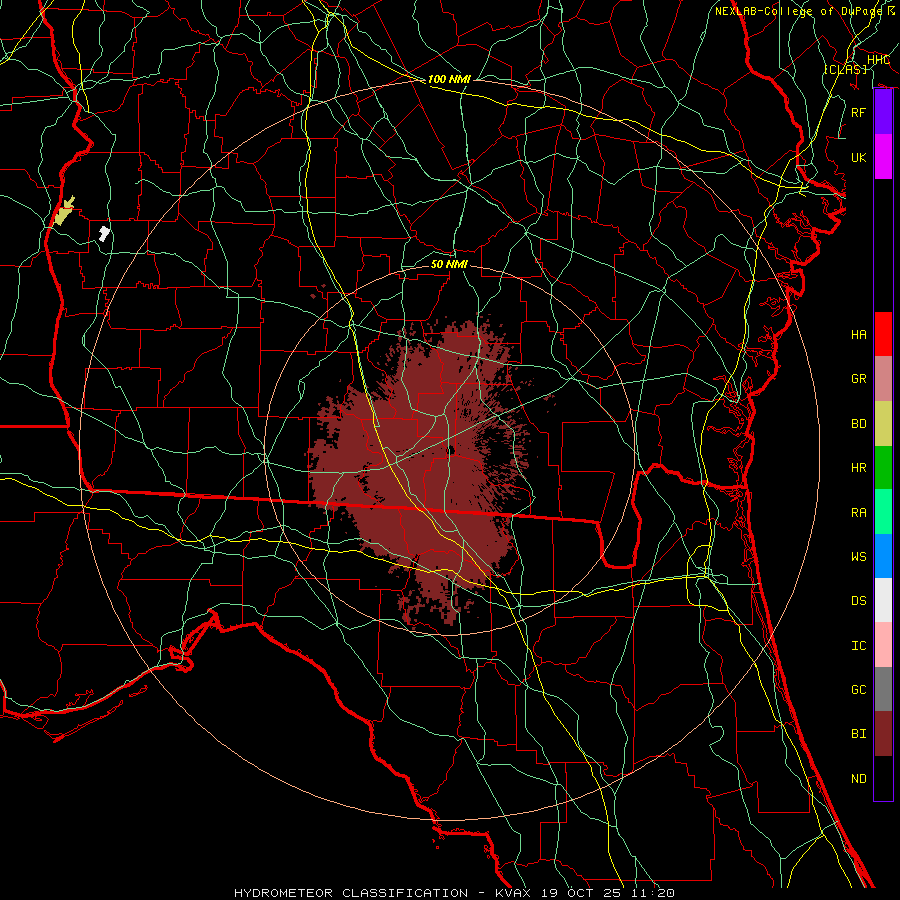The image size is (900, 900).
Task: Click the ND black legend swatch
Action: [883, 778]
